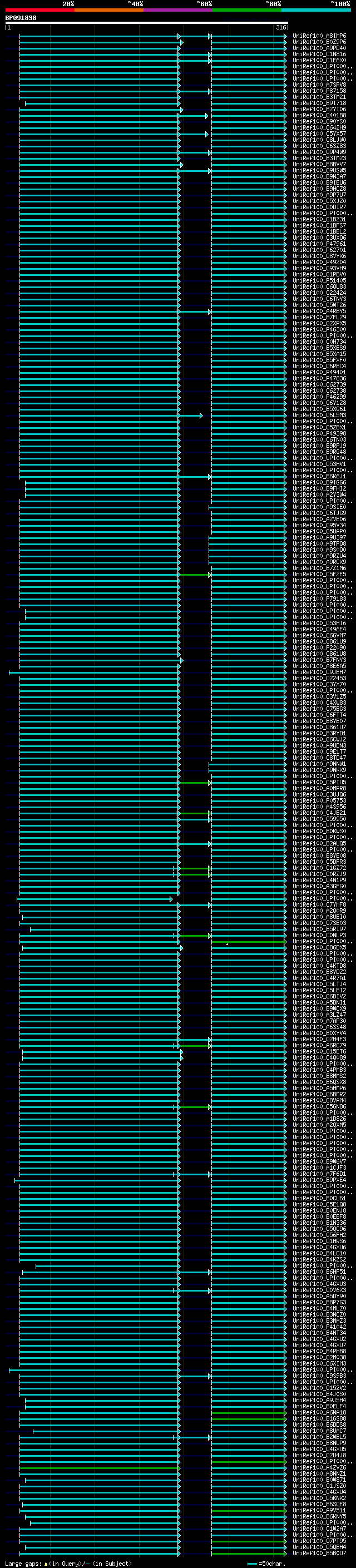This screenshot has height=1568, width=356.
Task: Select hit label UniRef100_Q6BIV2
Action: tap(319, 996)
